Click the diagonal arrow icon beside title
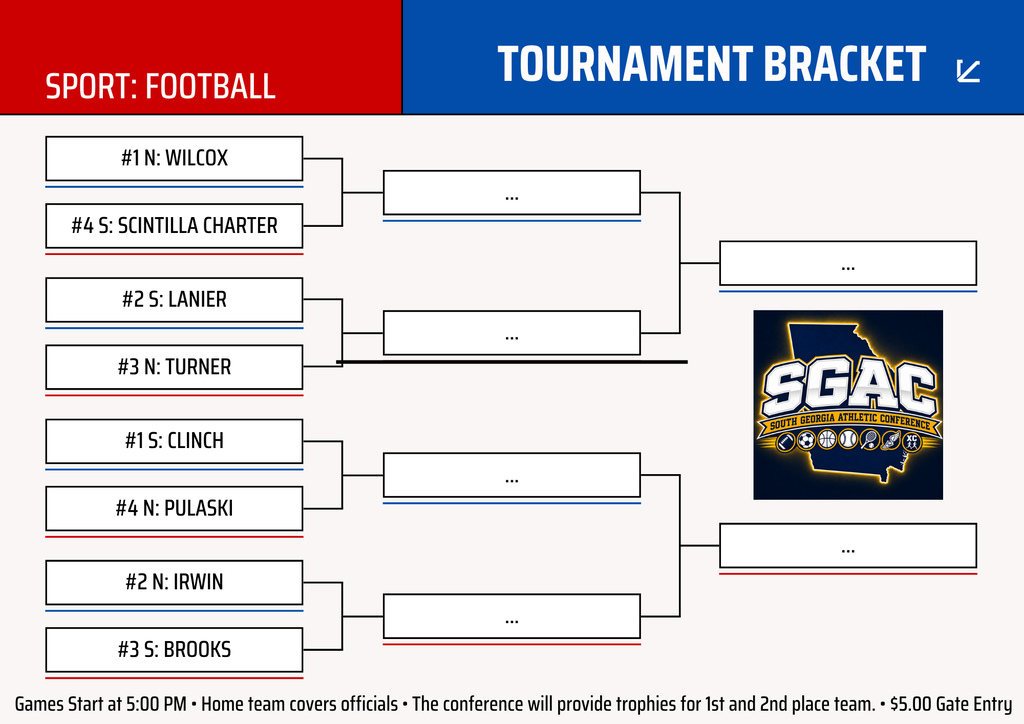This screenshot has width=1024, height=724. click(968, 71)
